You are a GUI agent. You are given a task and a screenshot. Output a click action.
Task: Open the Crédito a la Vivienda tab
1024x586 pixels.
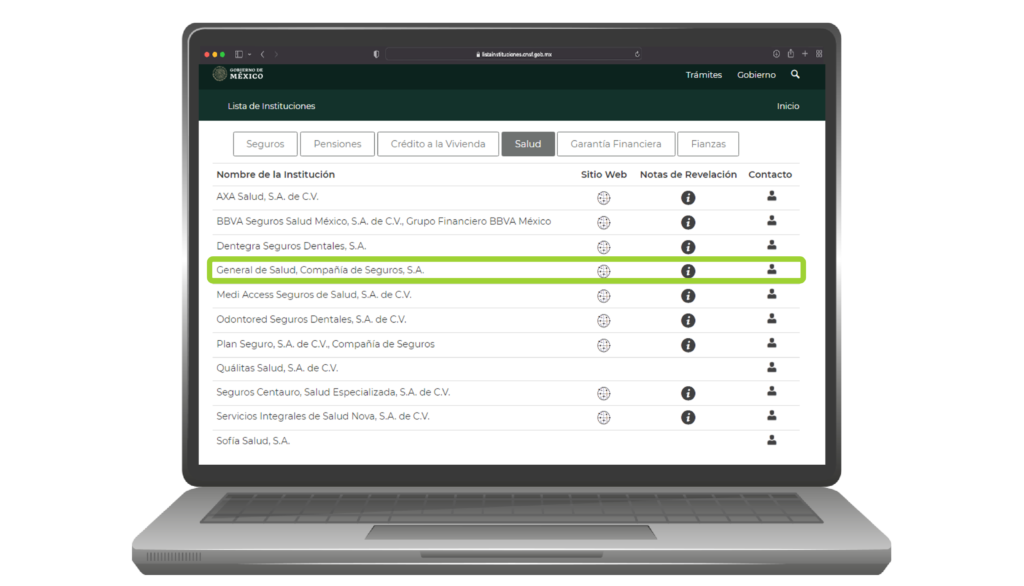[x=438, y=144]
